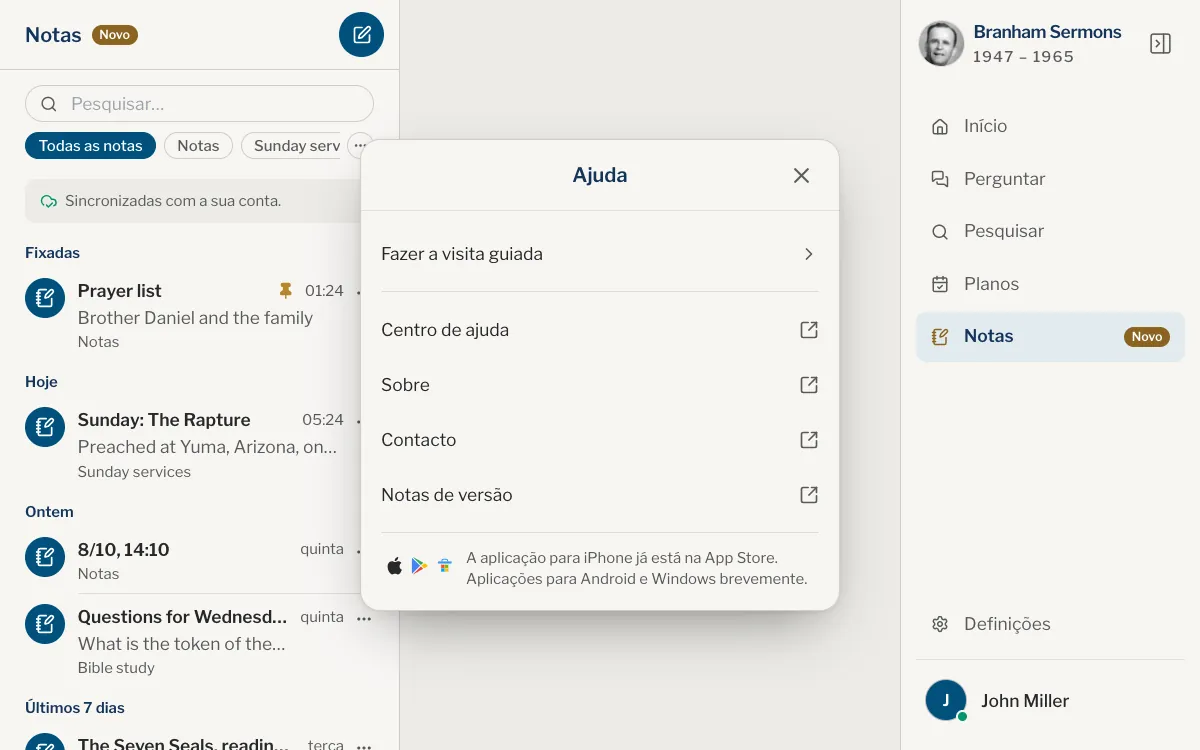Click external link icon for Notas de versão
This screenshot has height=750, width=1200.
tap(809, 495)
